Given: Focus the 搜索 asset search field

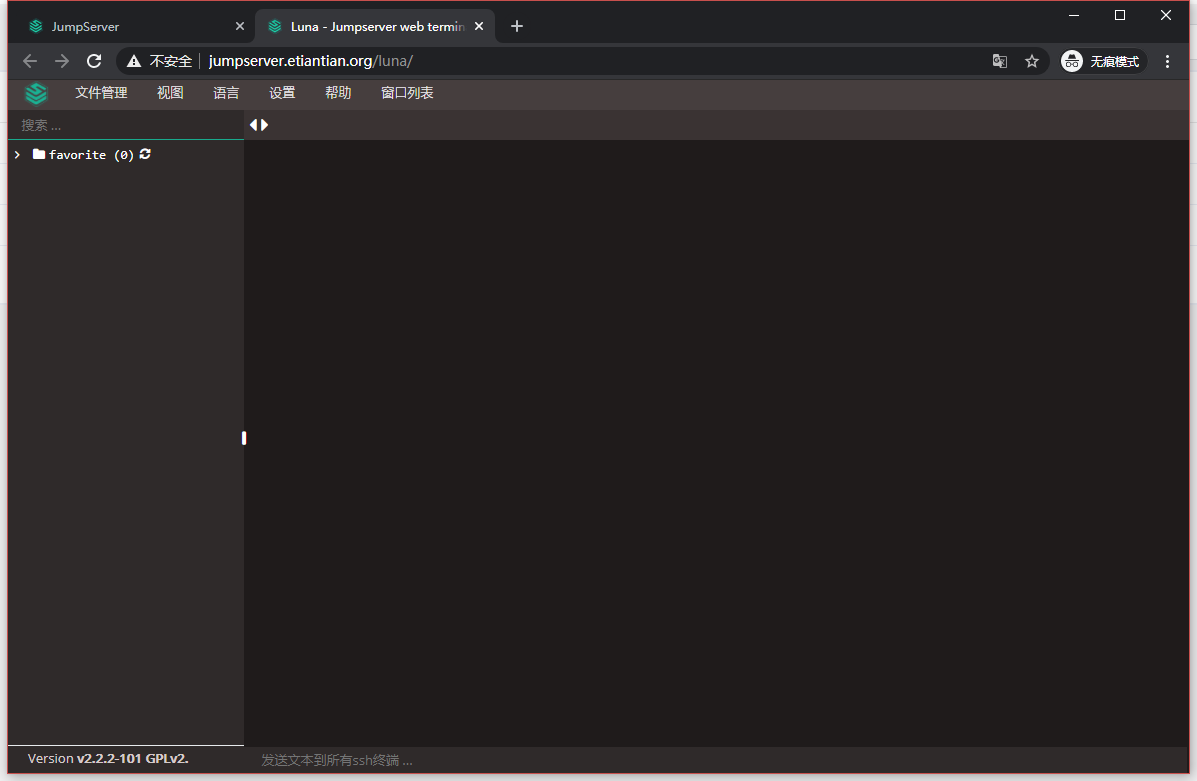Looking at the screenshot, I should tap(126, 125).
